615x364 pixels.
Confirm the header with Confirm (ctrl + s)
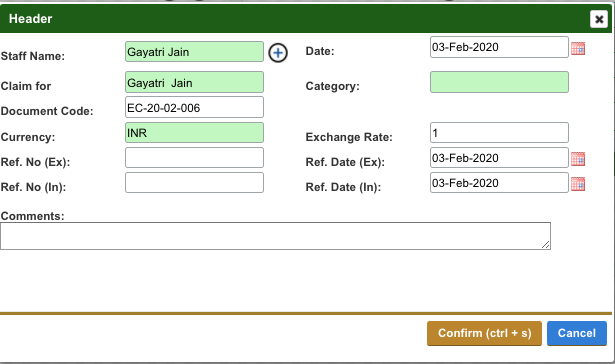click(484, 333)
